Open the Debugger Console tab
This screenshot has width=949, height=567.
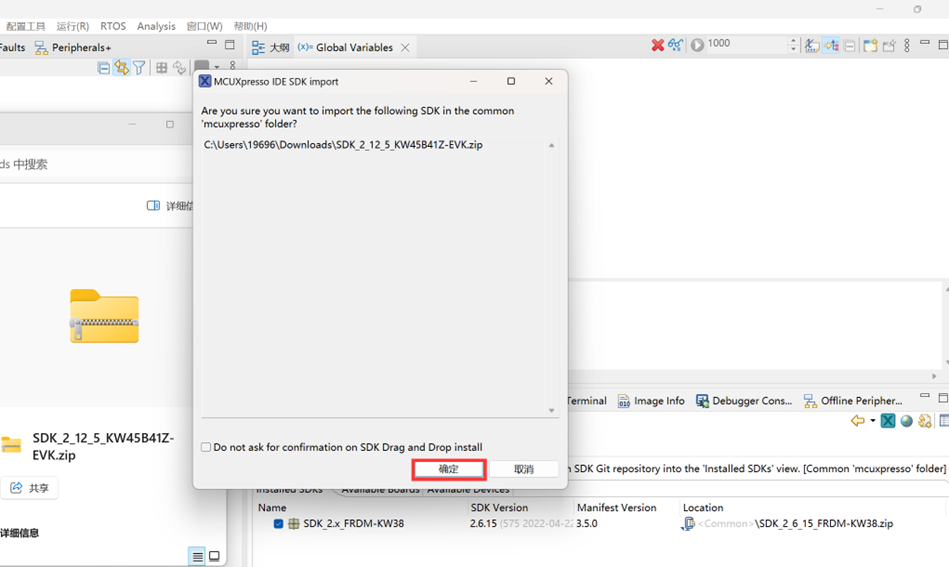click(744, 401)
